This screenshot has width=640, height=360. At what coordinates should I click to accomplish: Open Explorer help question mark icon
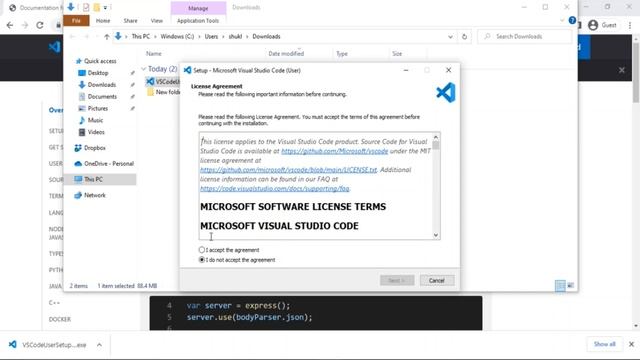click(572, 20)
